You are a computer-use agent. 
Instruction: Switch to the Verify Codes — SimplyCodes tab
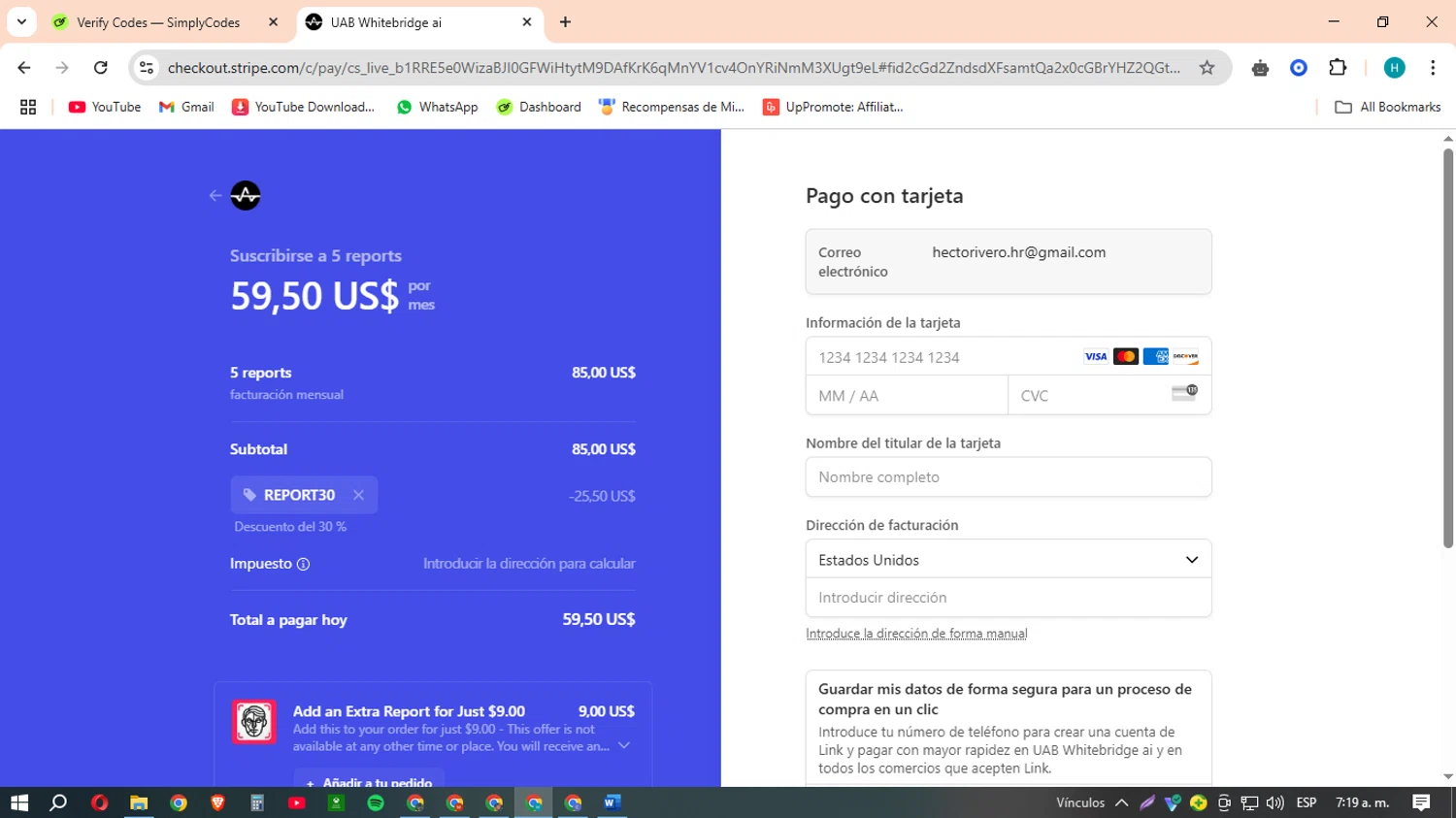[158, 22]
